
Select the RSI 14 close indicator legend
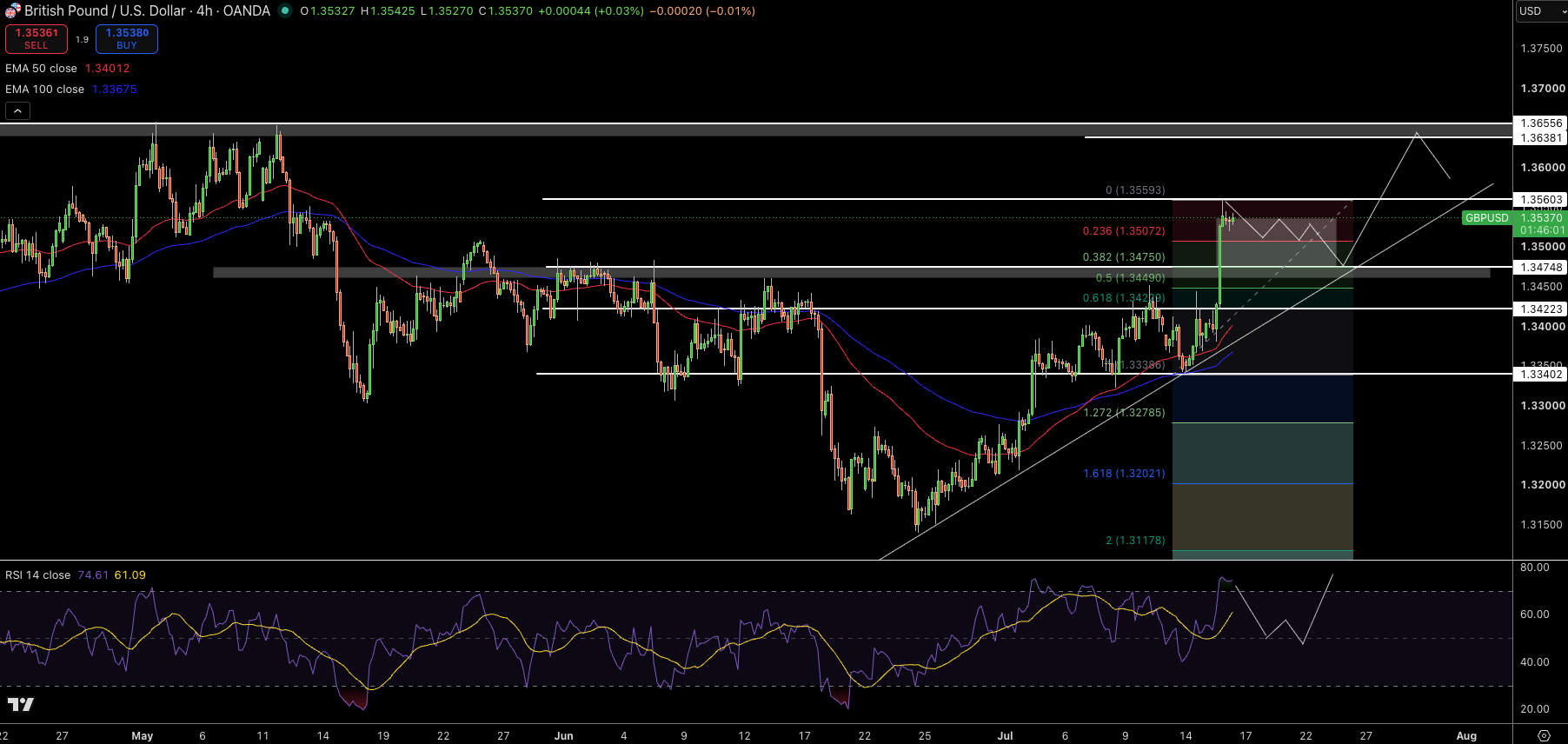(x=37, y=575)
